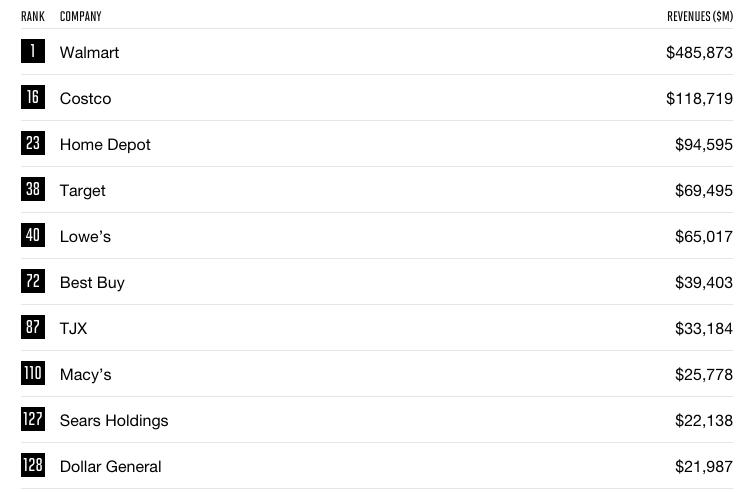Click the TJX company name
This screenshot has width=740, height=492.
(x=74, y=328)
